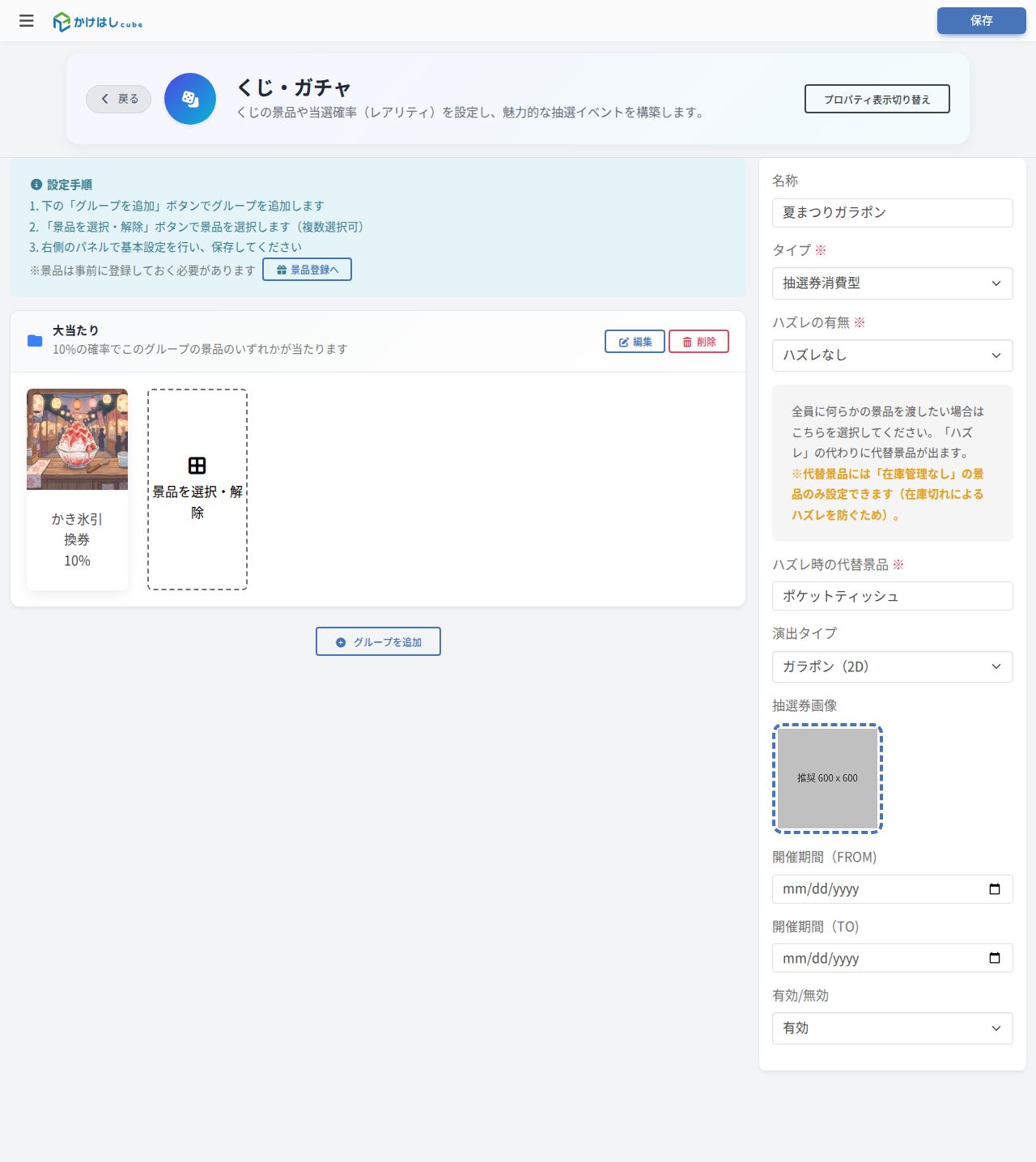Click the 大当たり group title text

point(75,330)
